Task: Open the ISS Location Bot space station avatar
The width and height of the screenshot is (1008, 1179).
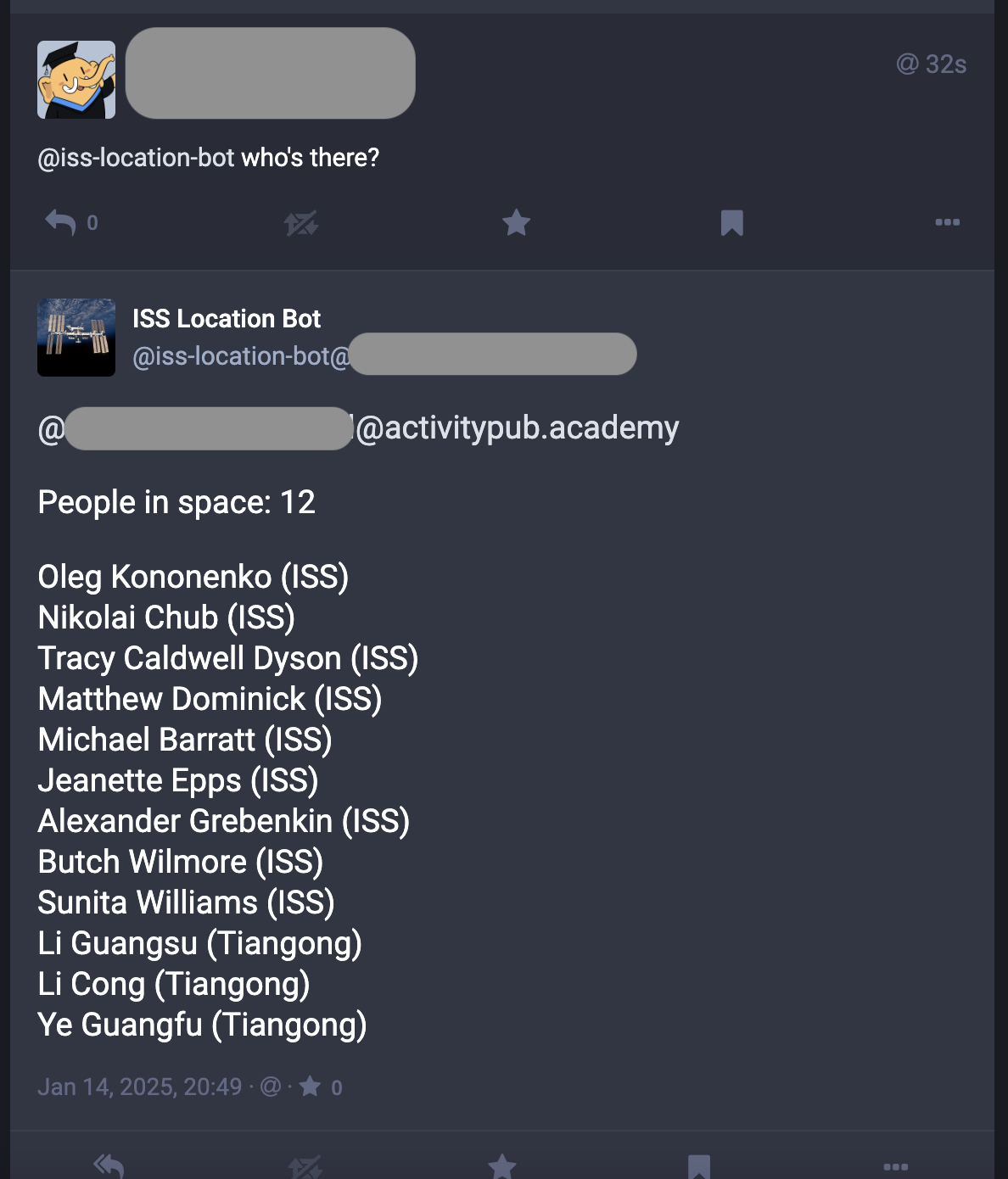Action: coord(76,338)
